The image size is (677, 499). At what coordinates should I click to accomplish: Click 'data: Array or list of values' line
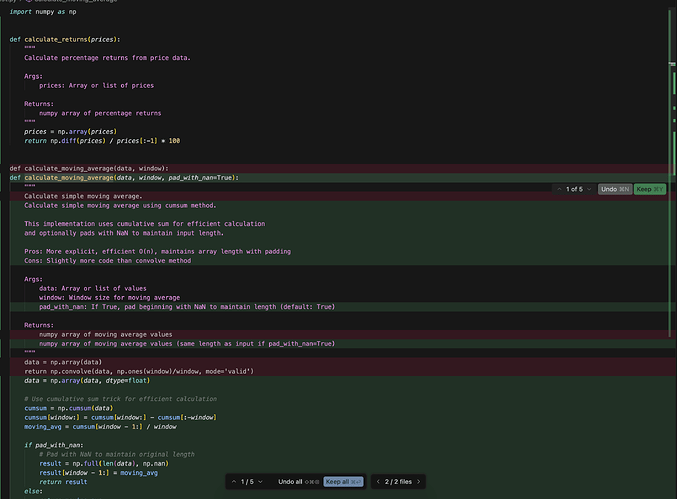(93, 288)
